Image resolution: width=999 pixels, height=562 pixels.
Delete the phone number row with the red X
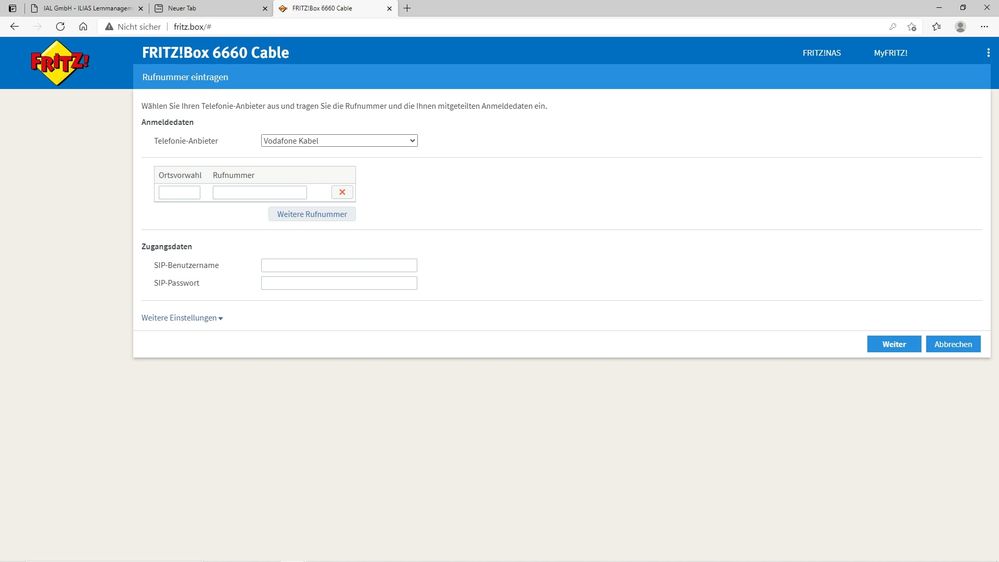342,192
